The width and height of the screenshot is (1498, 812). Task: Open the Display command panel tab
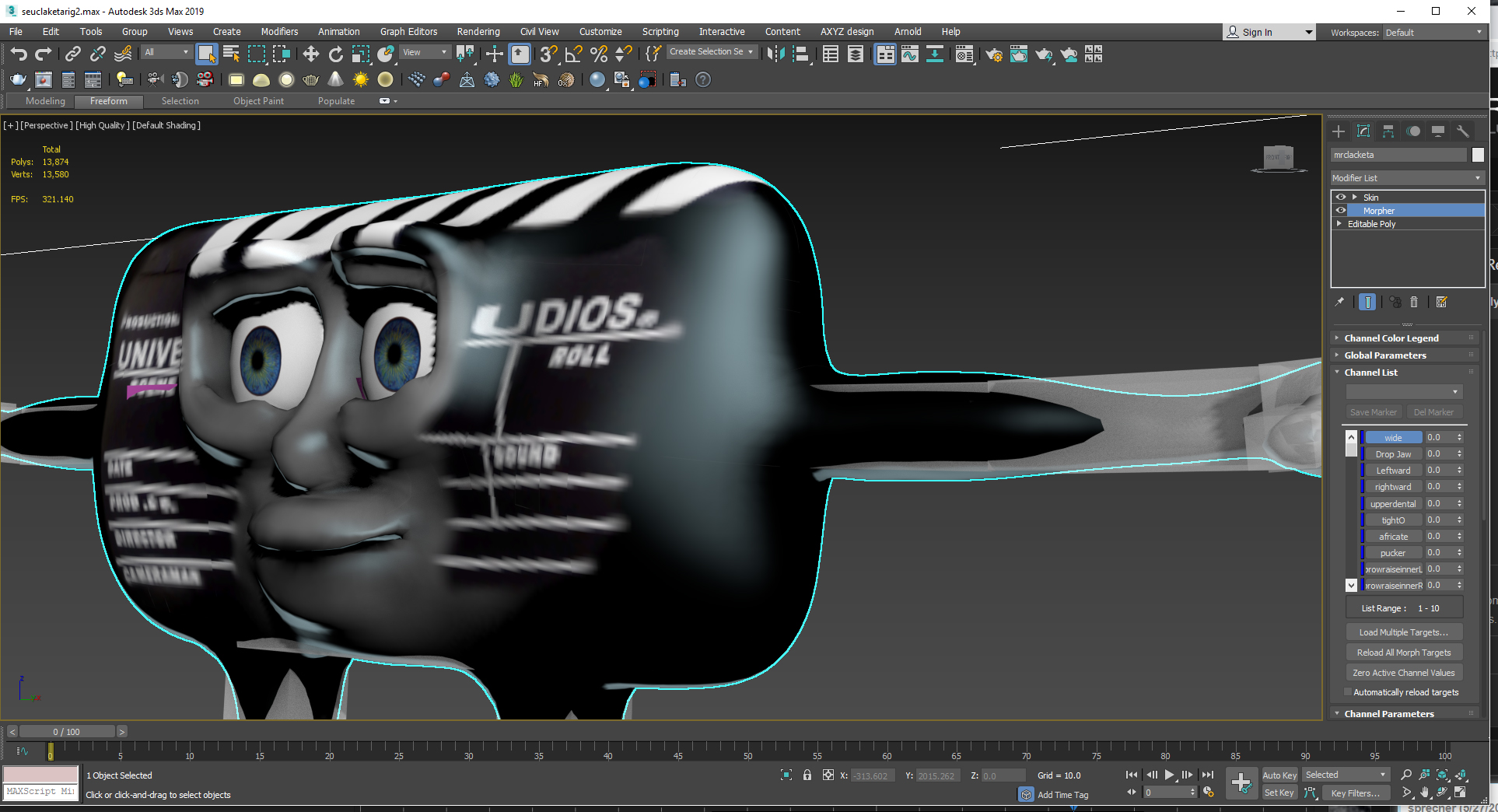[x=1438, y=131]
